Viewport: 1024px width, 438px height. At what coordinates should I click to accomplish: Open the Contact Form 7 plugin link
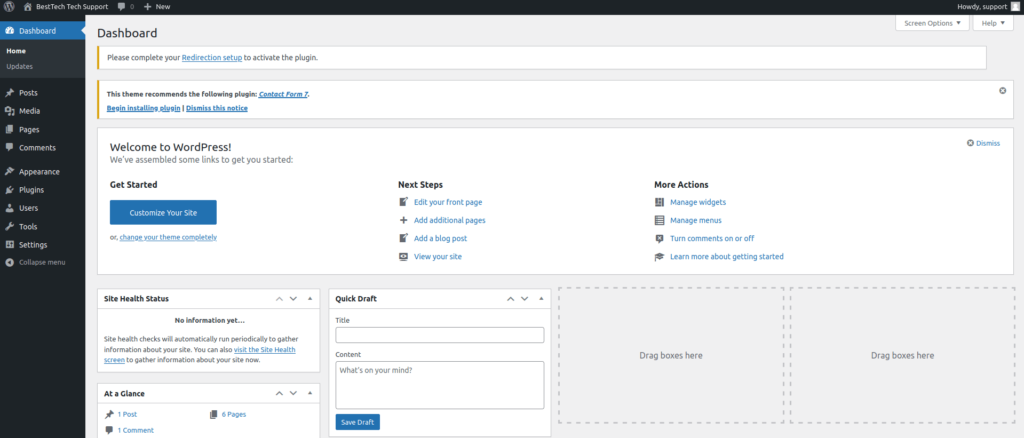point(283,94)
